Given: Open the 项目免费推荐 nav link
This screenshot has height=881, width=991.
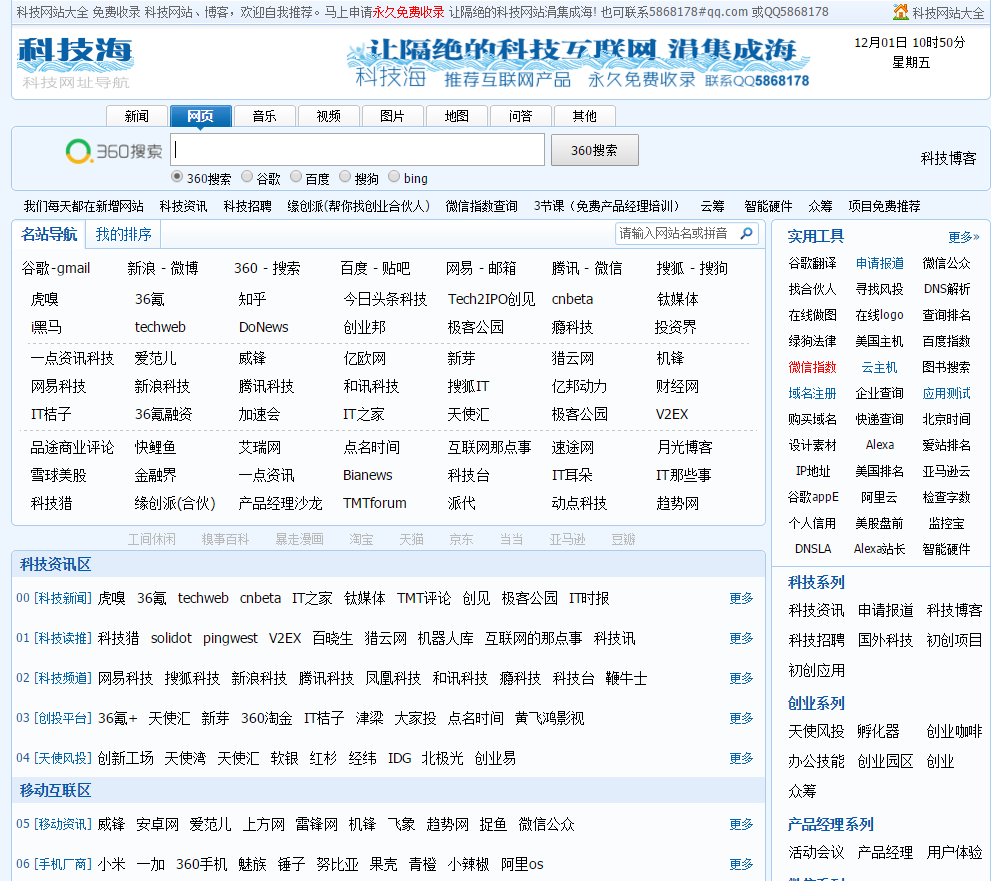Looking at the screenshot, I should pos(884,206).
